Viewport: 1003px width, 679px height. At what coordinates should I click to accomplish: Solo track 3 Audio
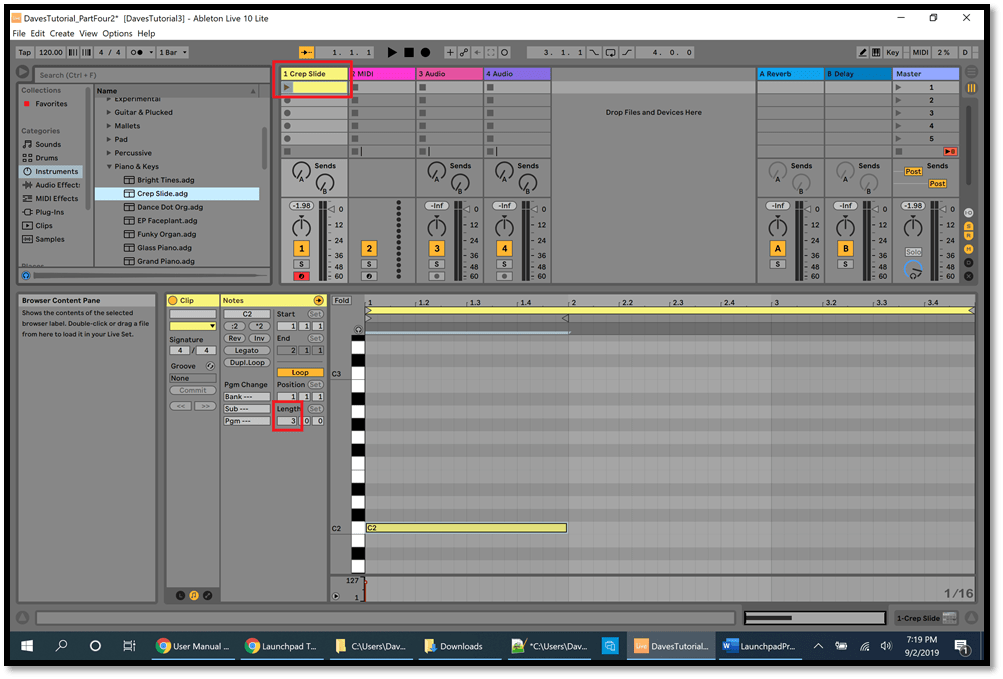tap(437, 264)
